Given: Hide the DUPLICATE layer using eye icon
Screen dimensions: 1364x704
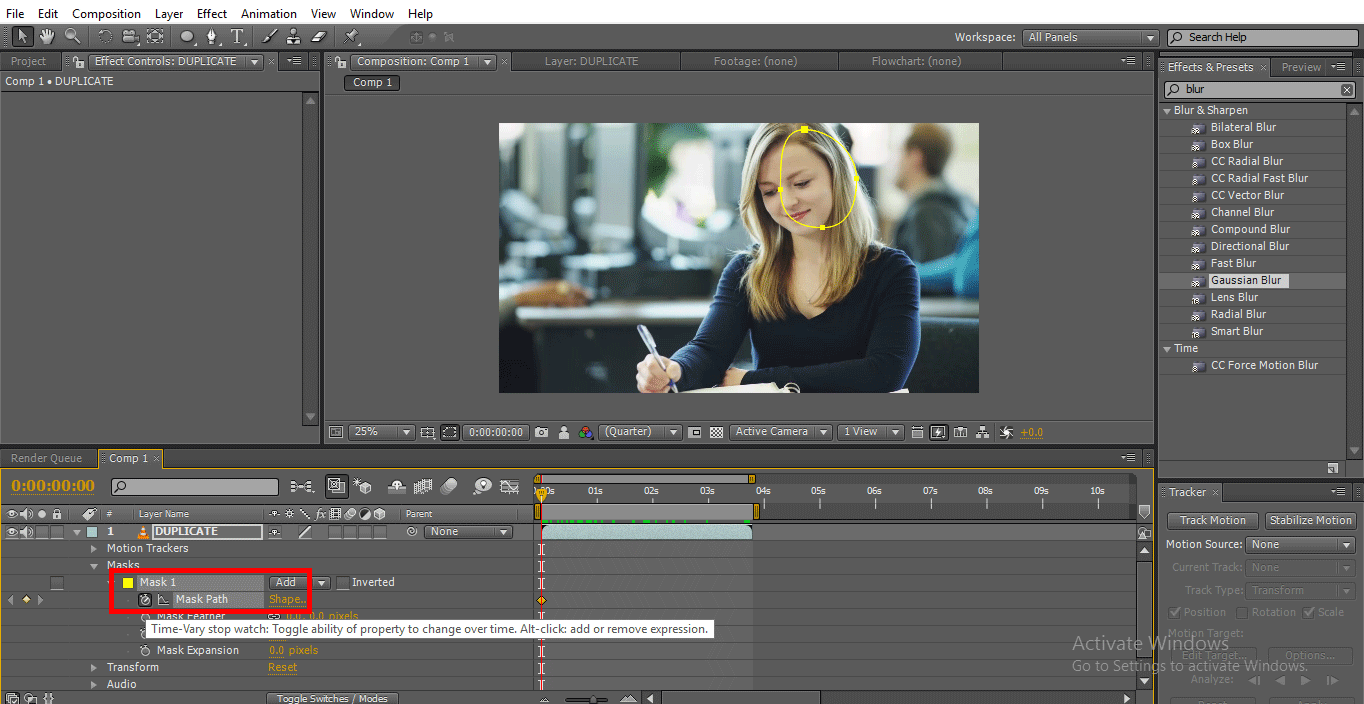Looking at the screenshot, I should point(12,532).
